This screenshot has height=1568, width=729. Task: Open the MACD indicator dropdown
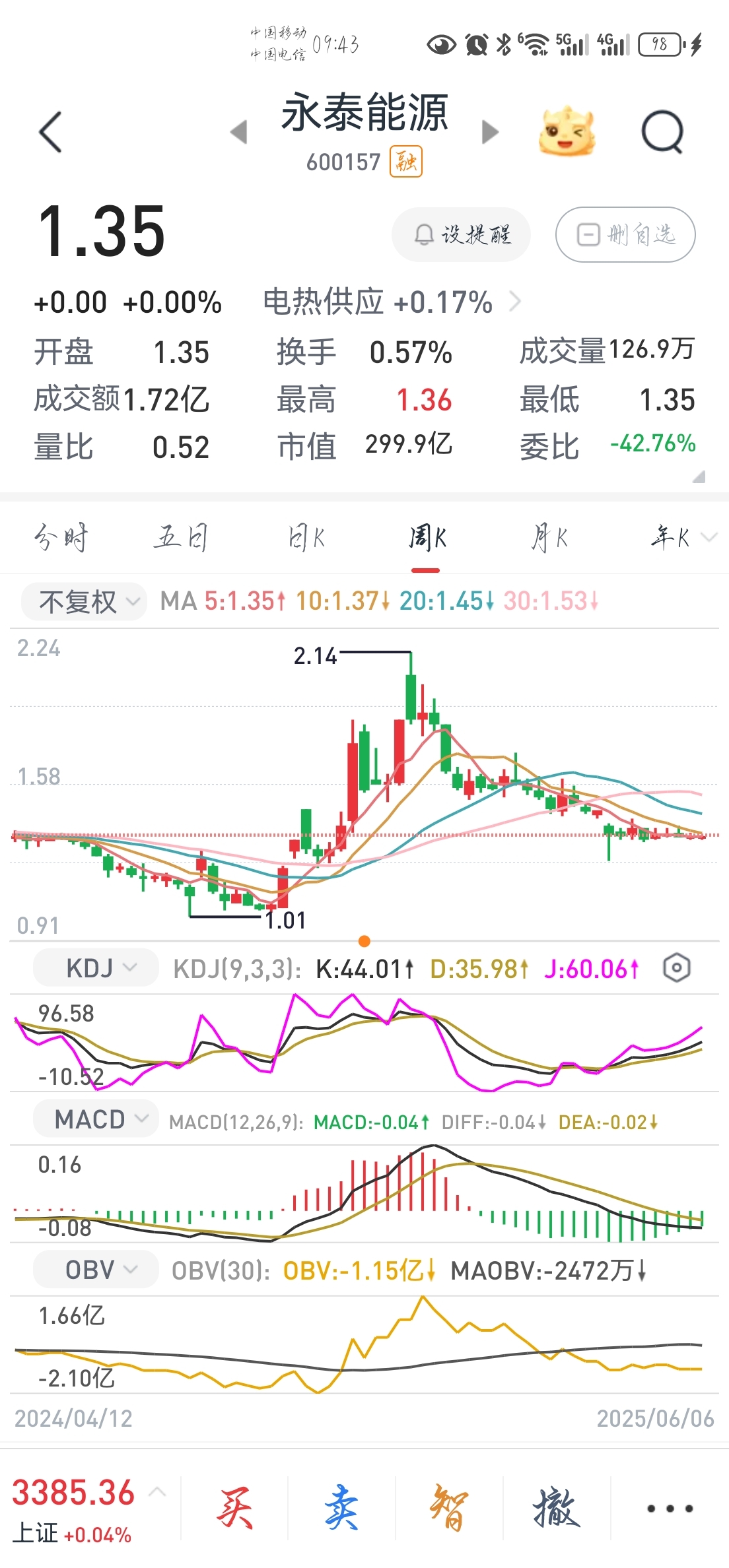point(96,1119)
